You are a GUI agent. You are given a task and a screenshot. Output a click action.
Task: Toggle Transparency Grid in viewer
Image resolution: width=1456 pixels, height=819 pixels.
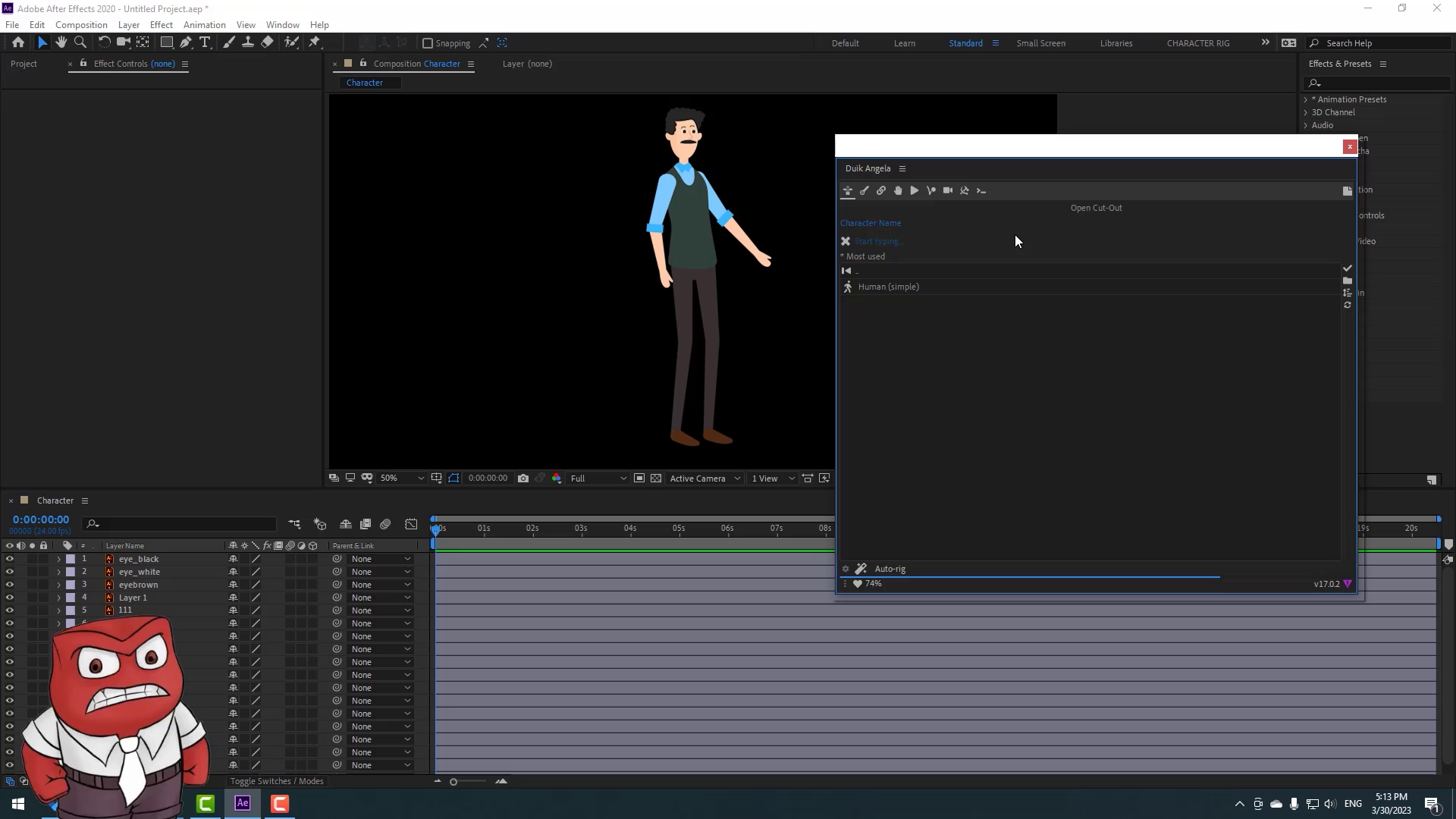click(x=656, y=479)
